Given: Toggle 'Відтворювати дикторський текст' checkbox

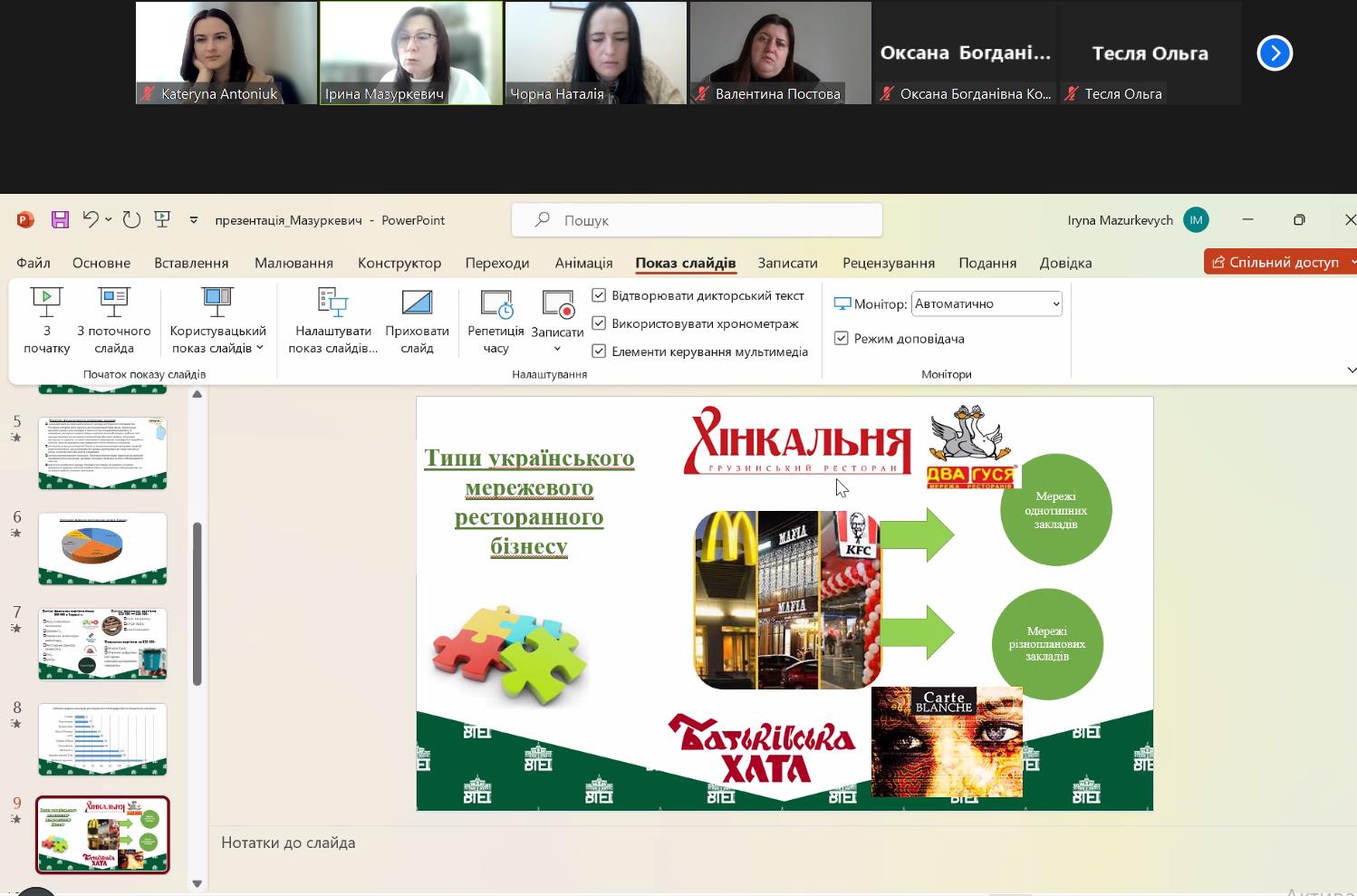Looking at the screenshot, I should coord(599,295).
